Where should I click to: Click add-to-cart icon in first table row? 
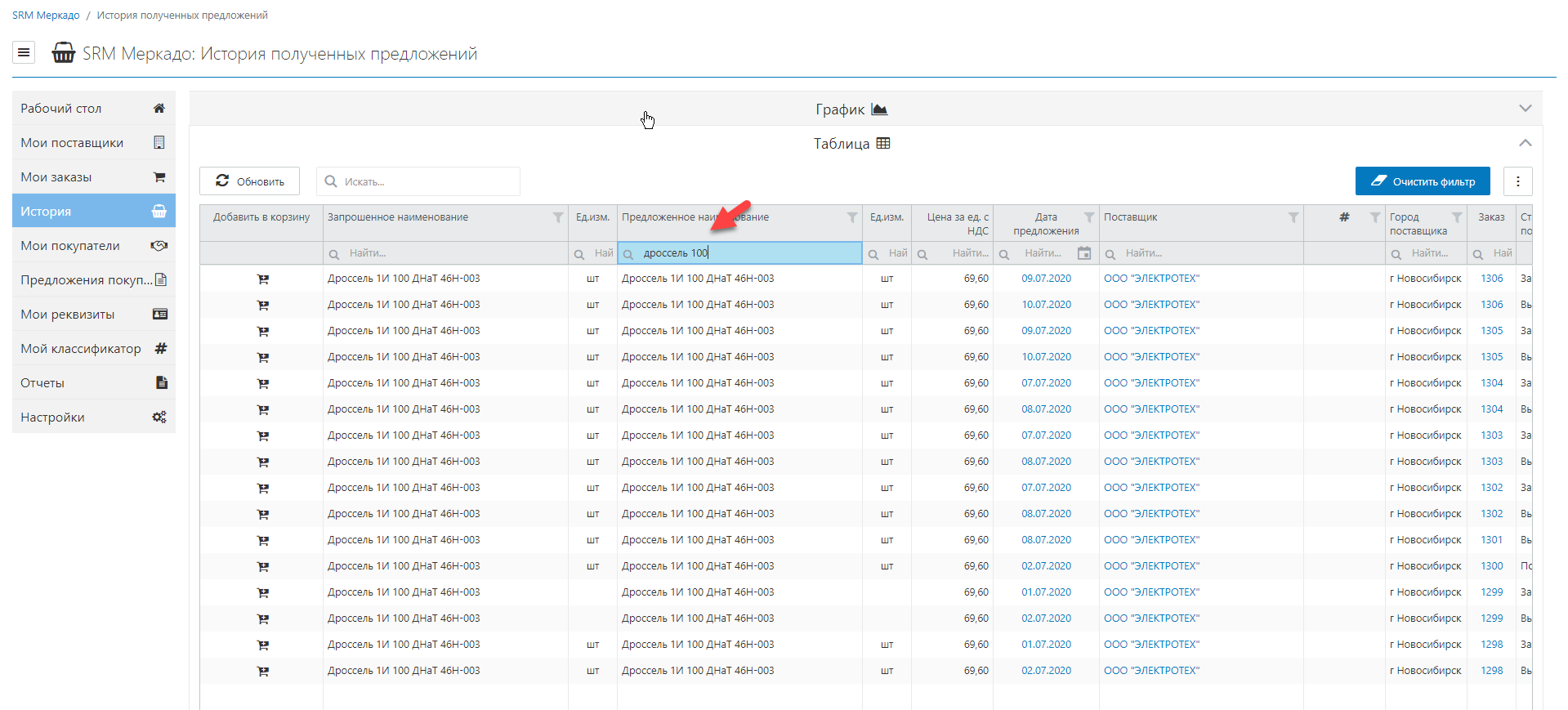(262, 279)
